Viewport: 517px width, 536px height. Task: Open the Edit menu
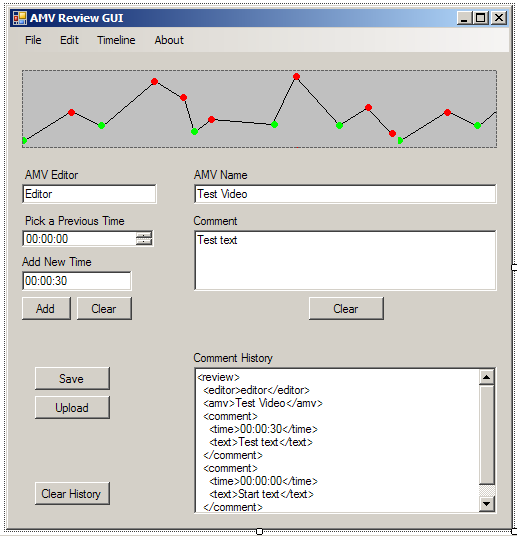pyautogui.click(x=69, y=40)
